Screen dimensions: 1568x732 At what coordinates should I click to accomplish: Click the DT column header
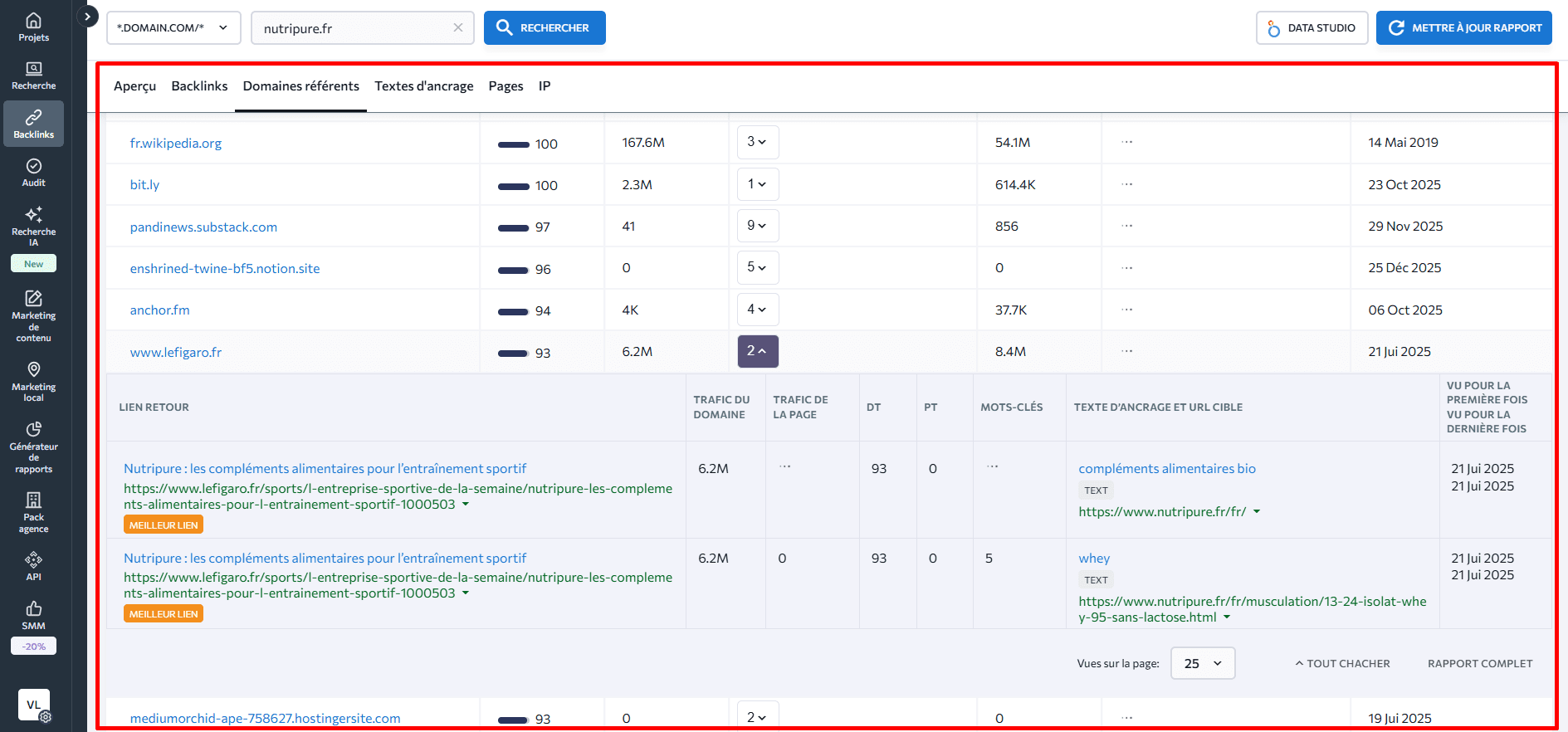873,407
